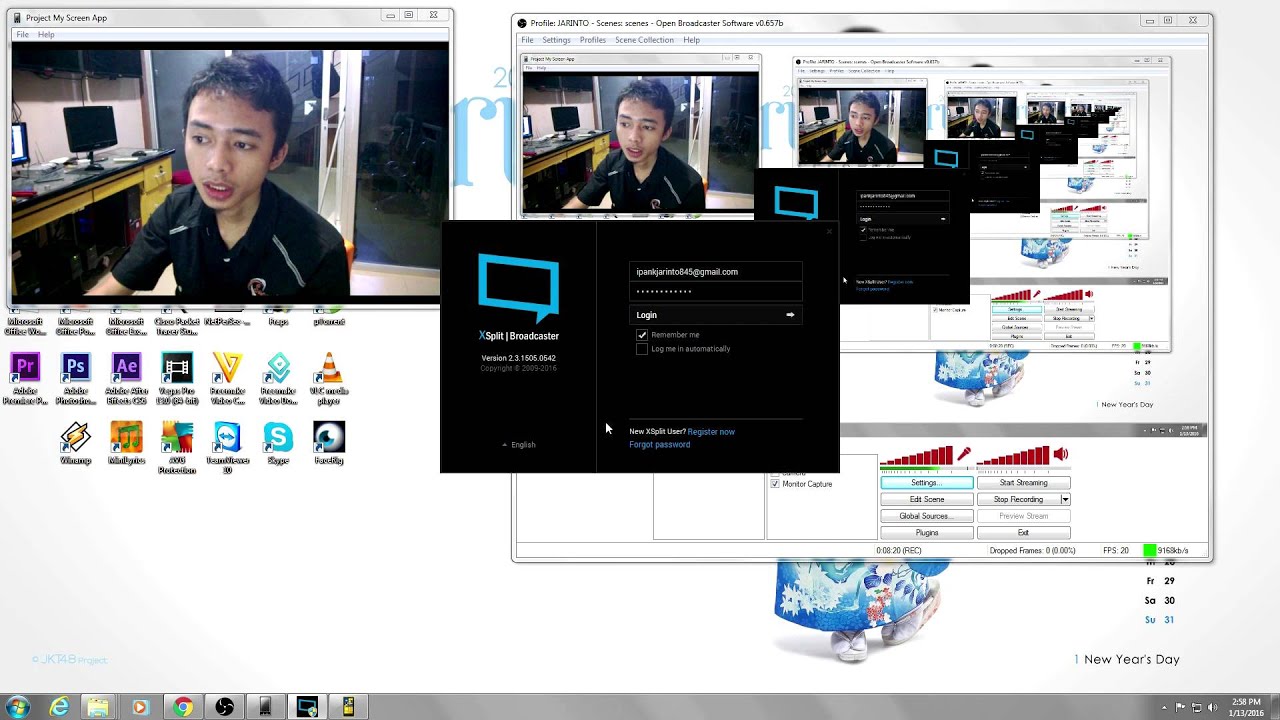Open Global Sources... in OBS
This screenshot has width=1280, height=720.
click(x=926, y=516)
